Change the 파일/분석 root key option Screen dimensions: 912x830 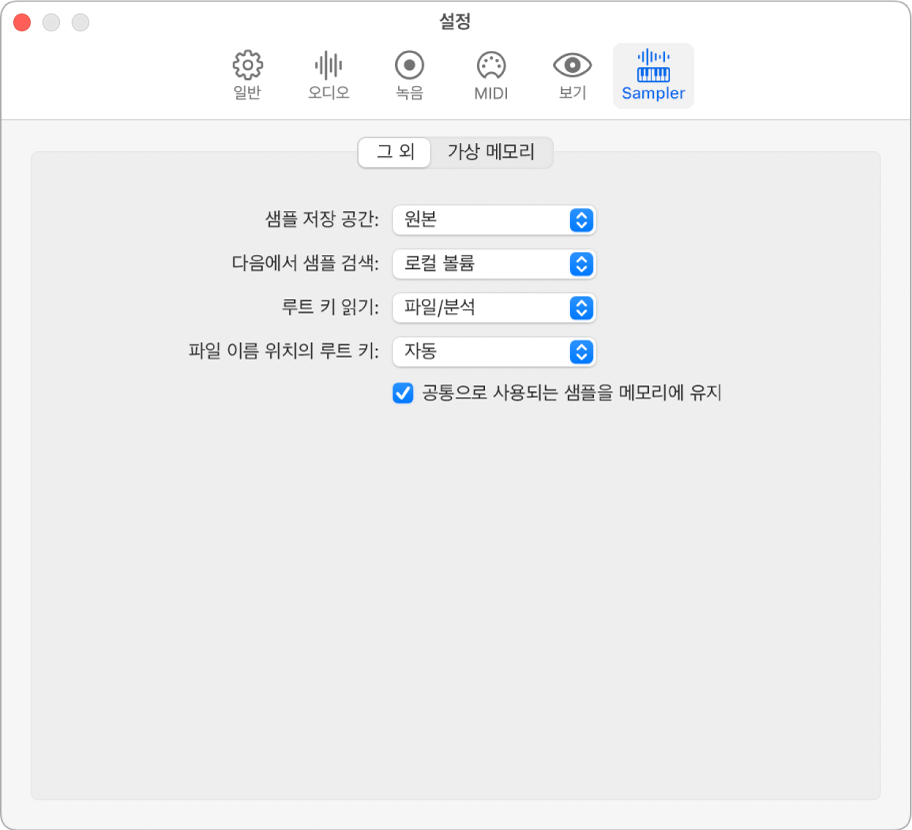pyautogui.click(x=494, y=308)
